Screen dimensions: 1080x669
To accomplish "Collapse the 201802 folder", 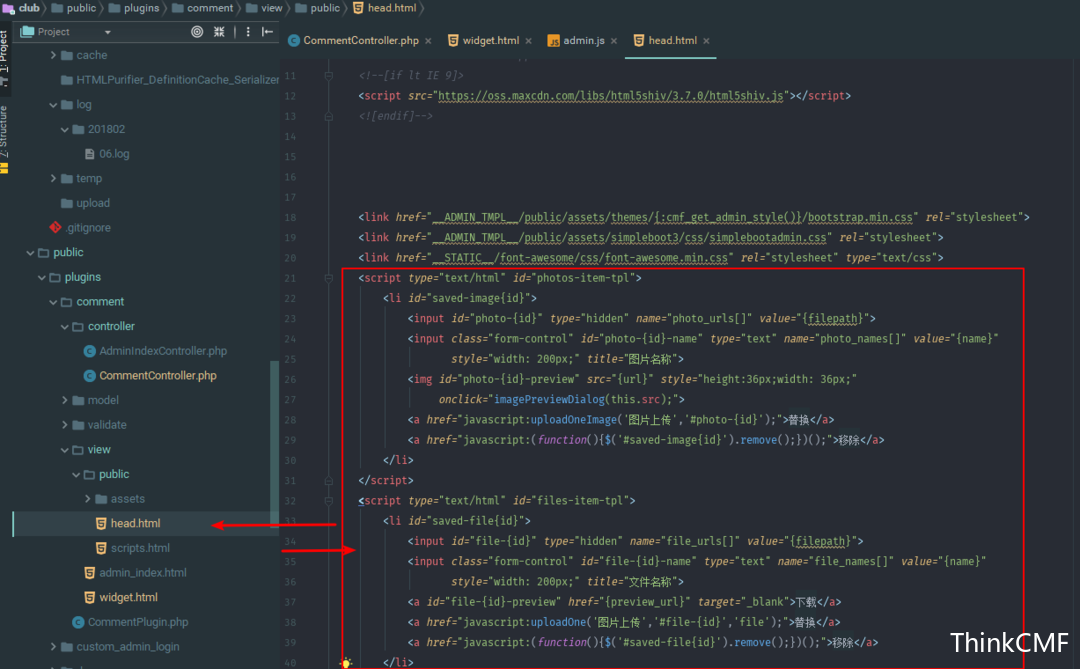I will [x=65, y=130].
